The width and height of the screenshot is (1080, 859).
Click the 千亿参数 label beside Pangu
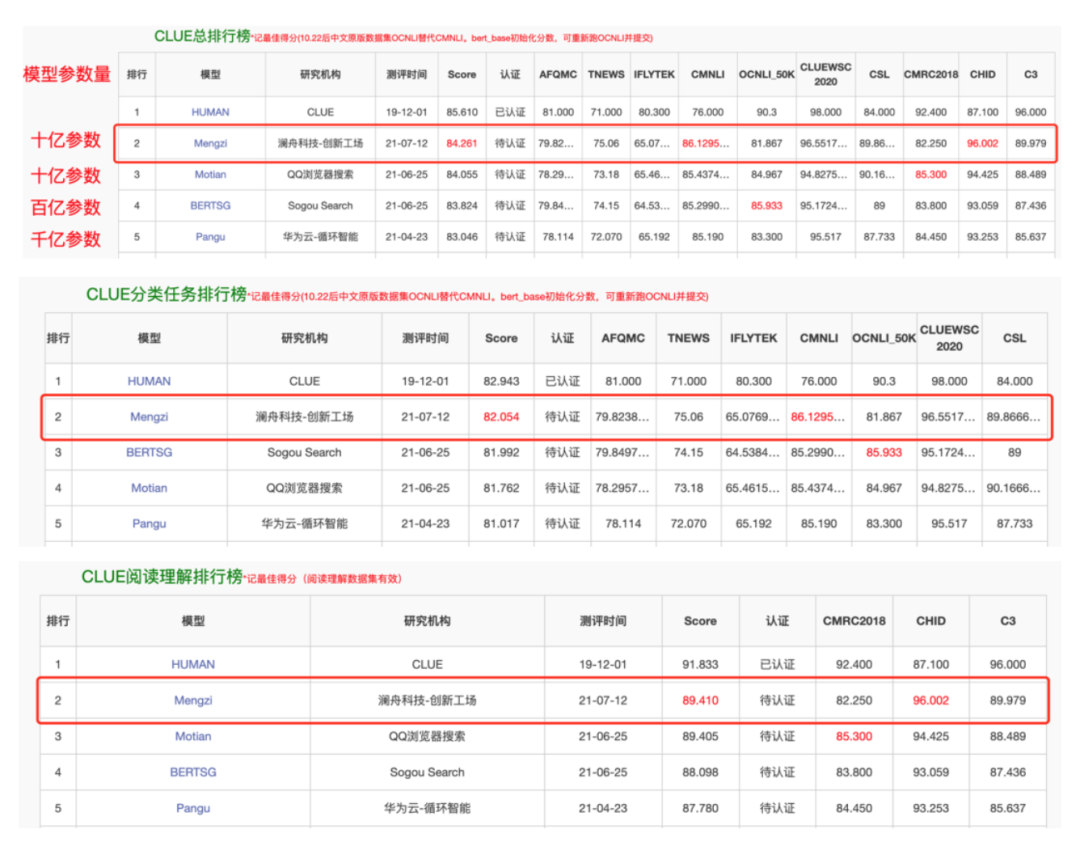(x=66, y=239)
